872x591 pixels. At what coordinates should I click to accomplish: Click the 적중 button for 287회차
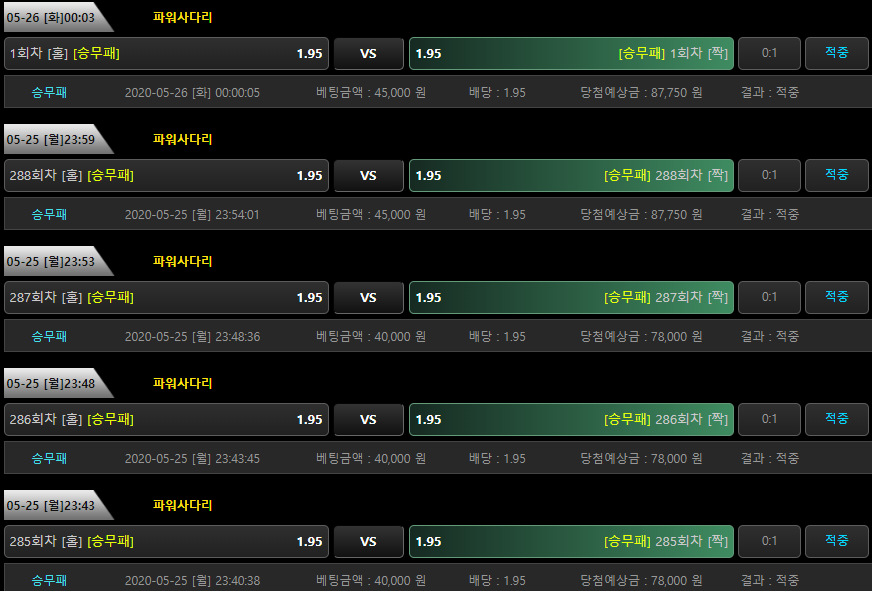pos(836,297)
